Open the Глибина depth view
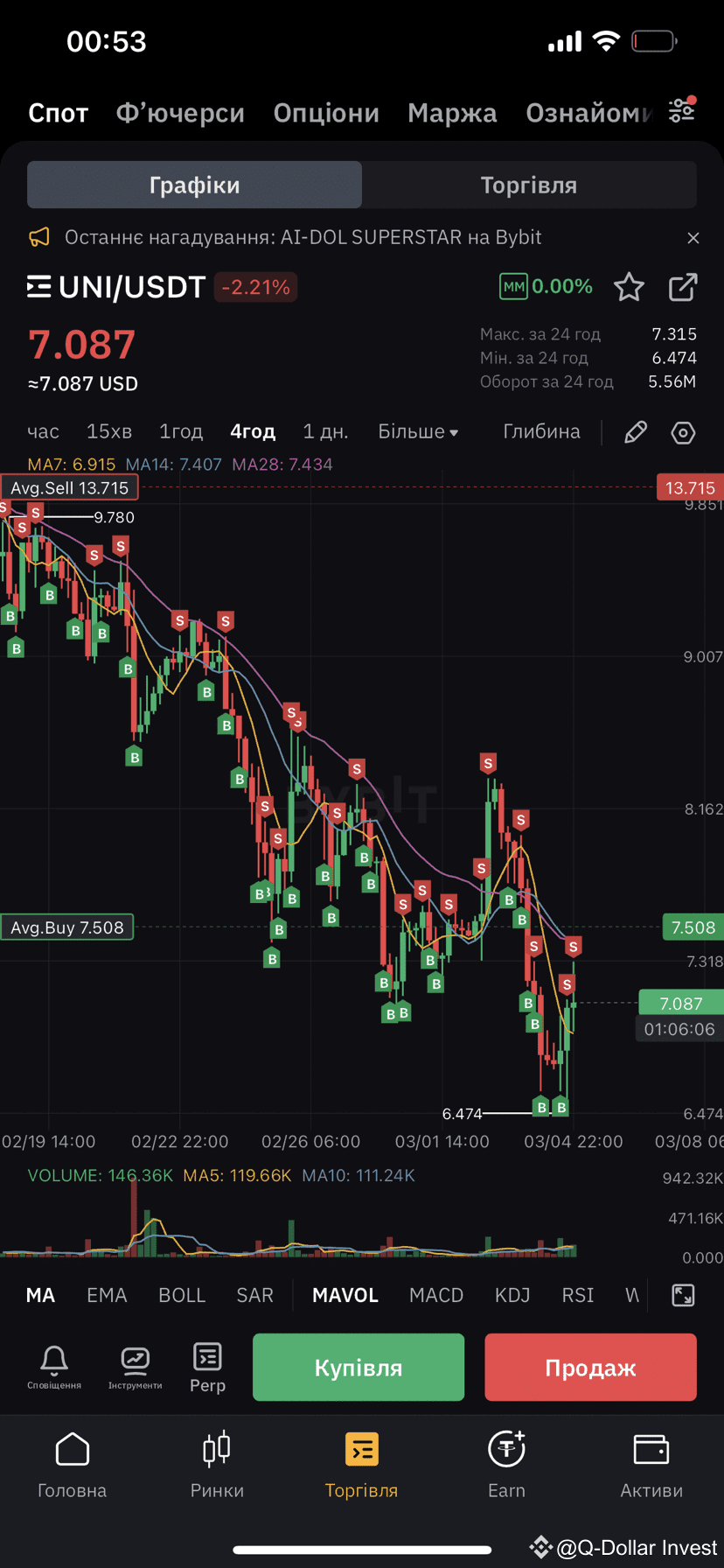 click(541, 431)
